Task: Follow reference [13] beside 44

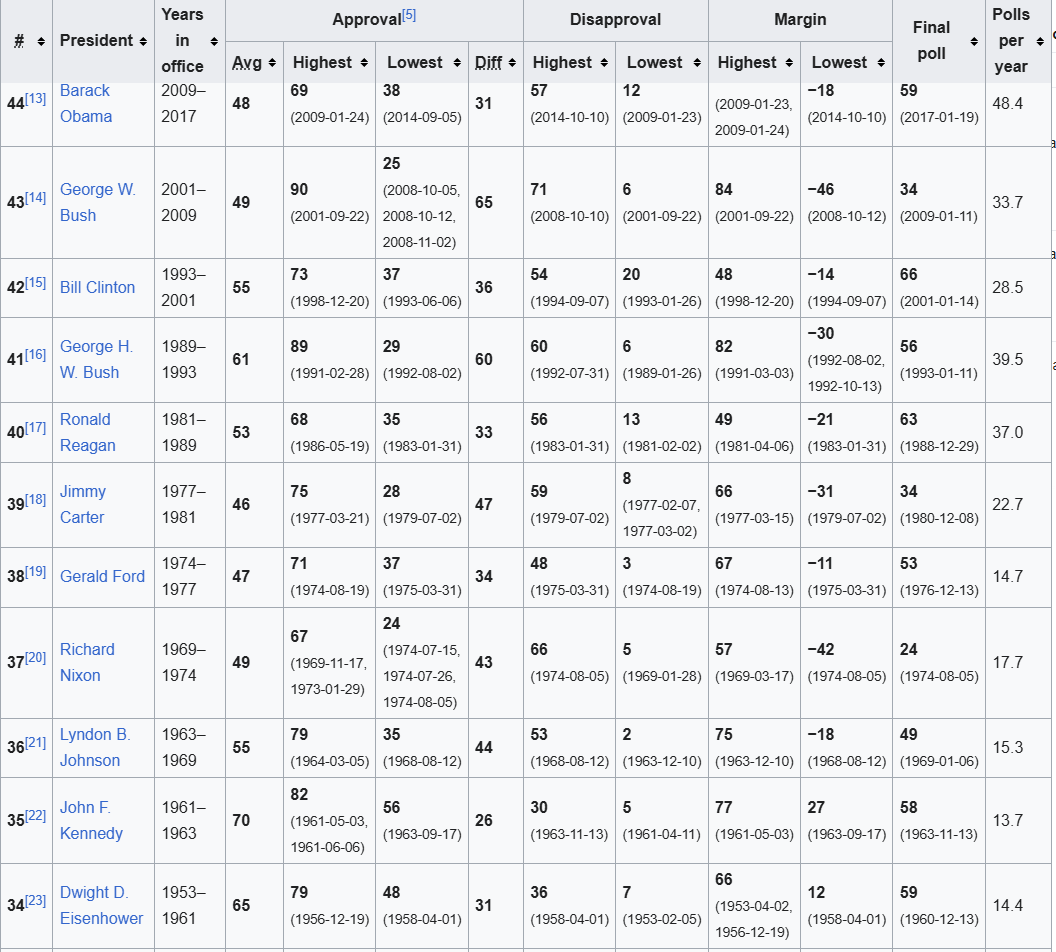Action: point(36,98)
